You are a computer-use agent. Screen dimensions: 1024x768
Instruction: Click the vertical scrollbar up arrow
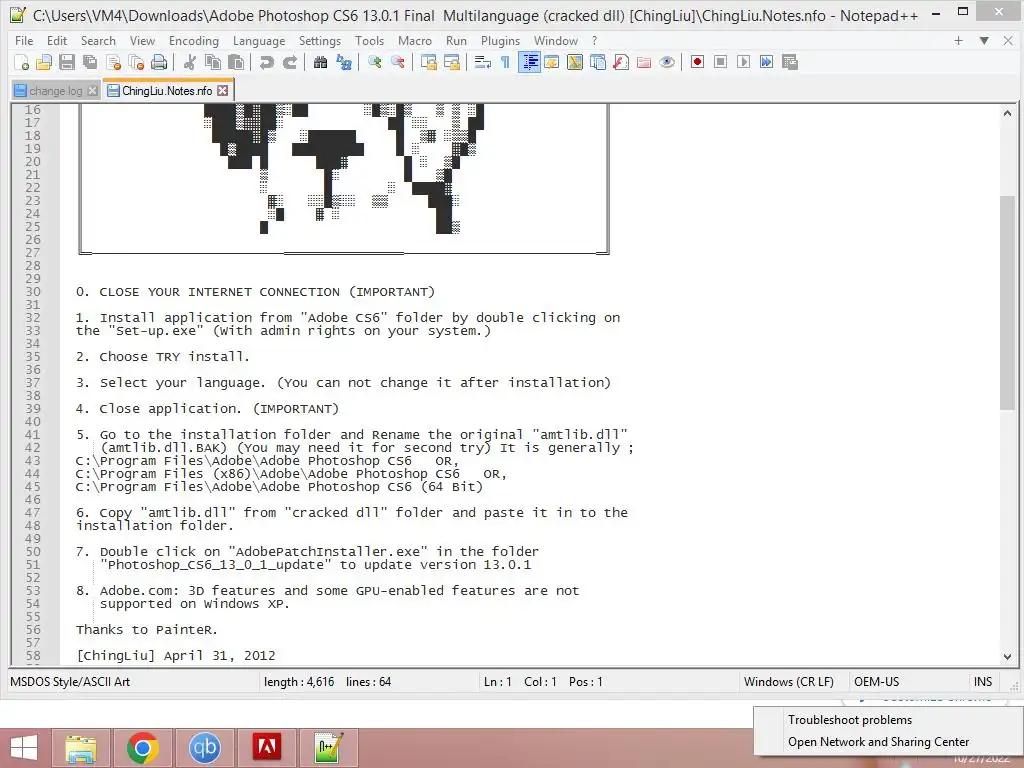tap(1007, 113)
